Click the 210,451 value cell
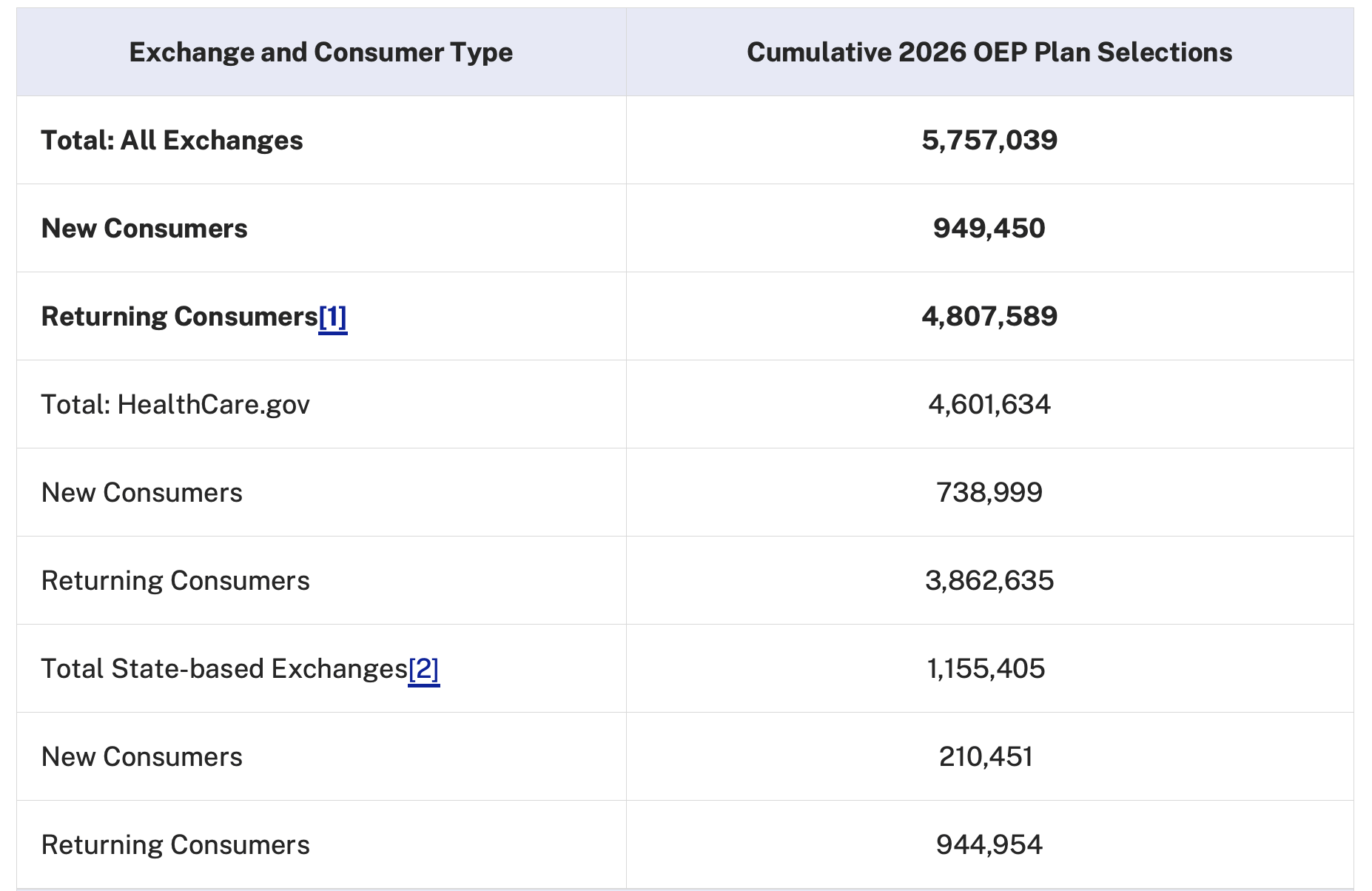The height and width of the screenshot is (891, 1372). click(x=986, y=757)
